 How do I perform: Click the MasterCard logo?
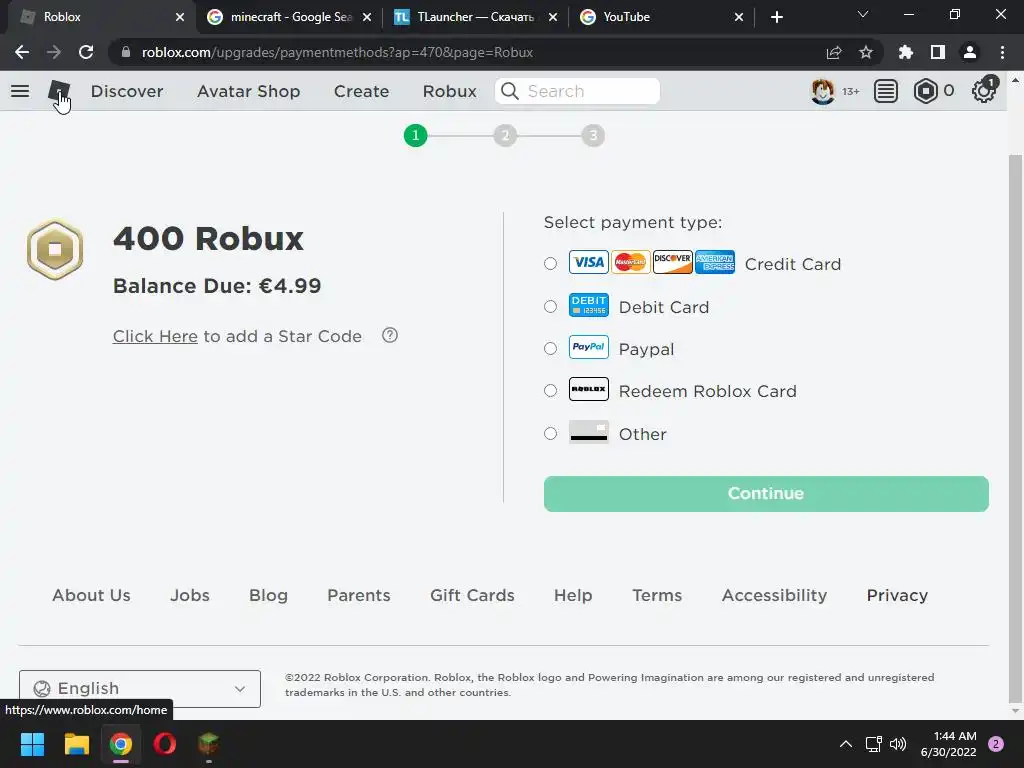[630, 262]
